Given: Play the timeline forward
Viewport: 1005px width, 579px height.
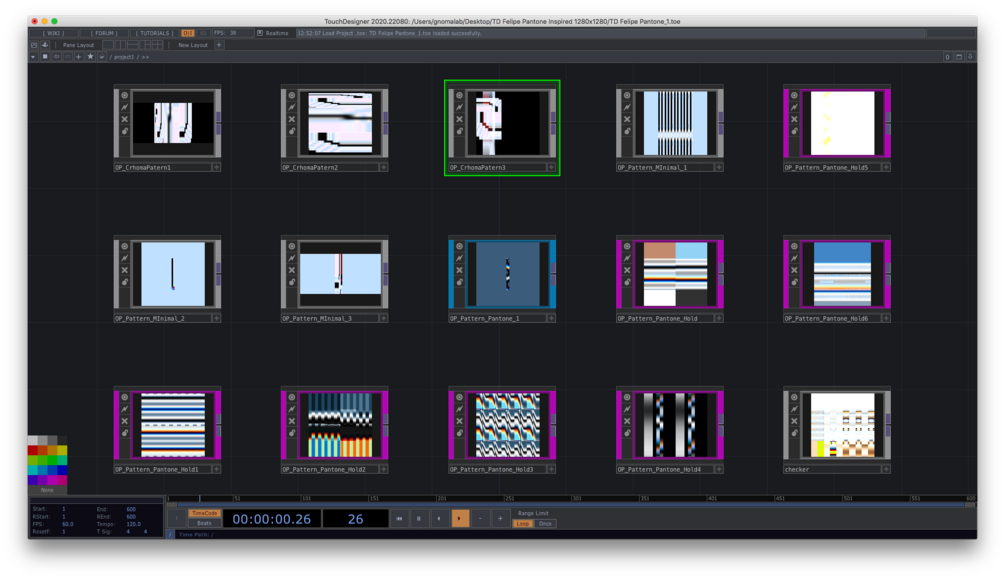Looking at the screenshot, I should (460, 518).
